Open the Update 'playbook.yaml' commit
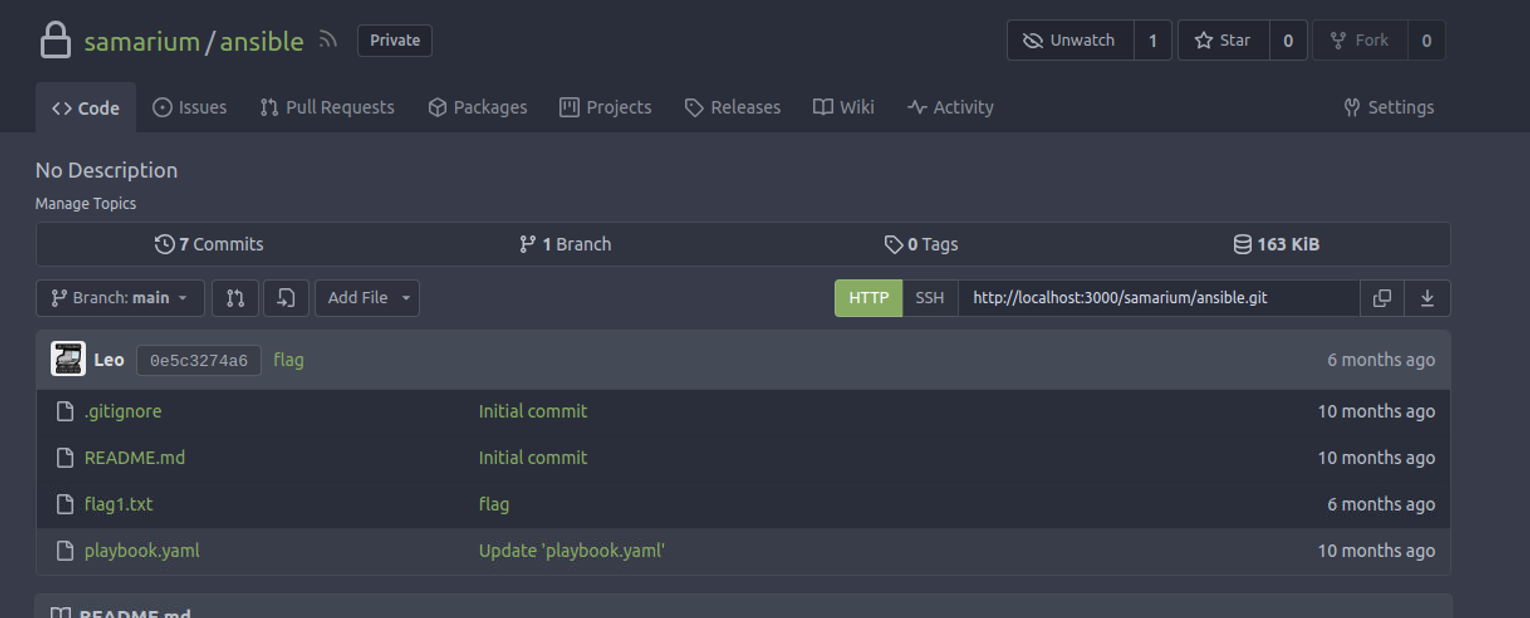Image resolution: width=1530 pixels, height=618 pixels. [572, 550]
